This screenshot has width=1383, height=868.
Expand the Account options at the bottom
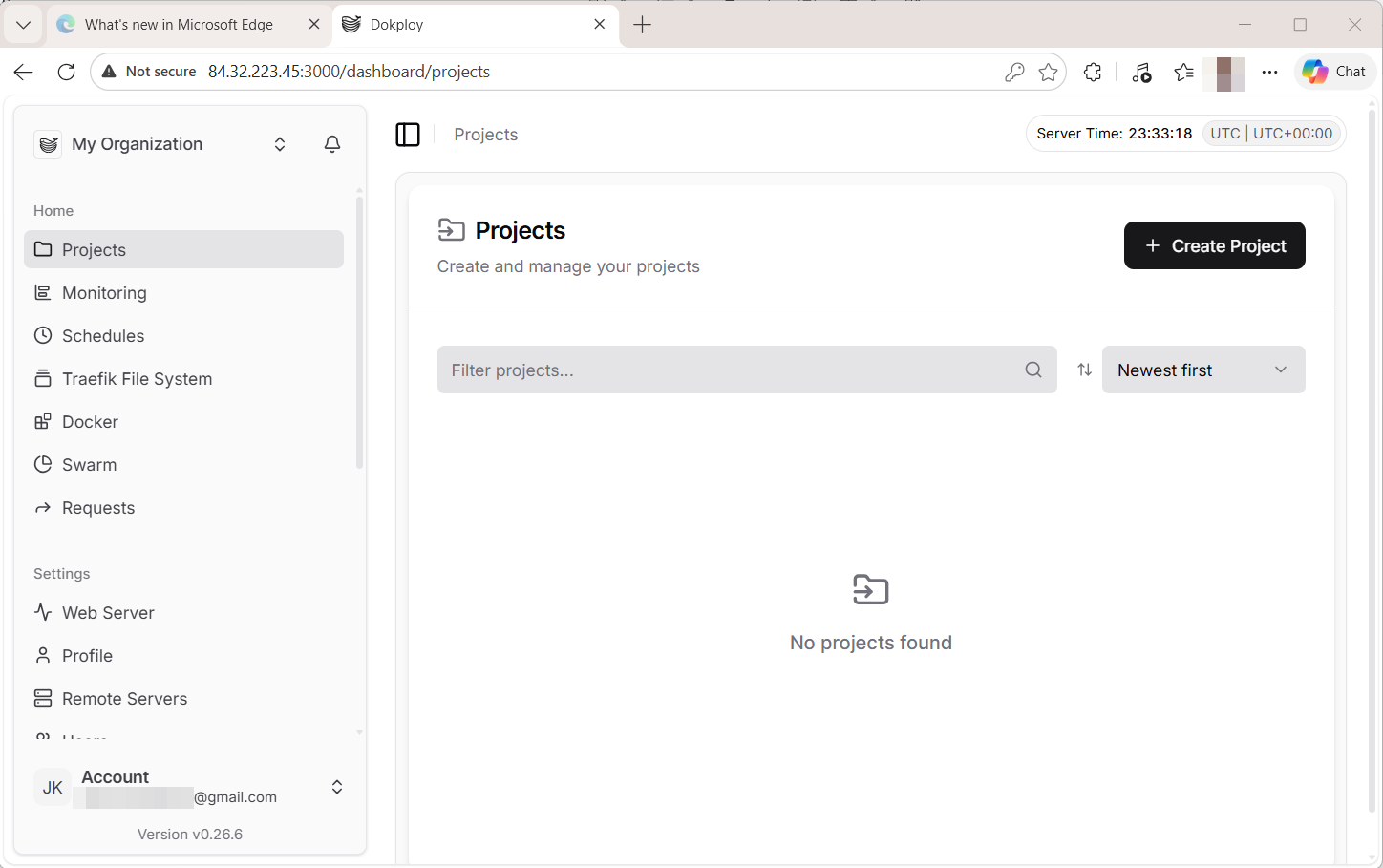click(x=336, y=786)
